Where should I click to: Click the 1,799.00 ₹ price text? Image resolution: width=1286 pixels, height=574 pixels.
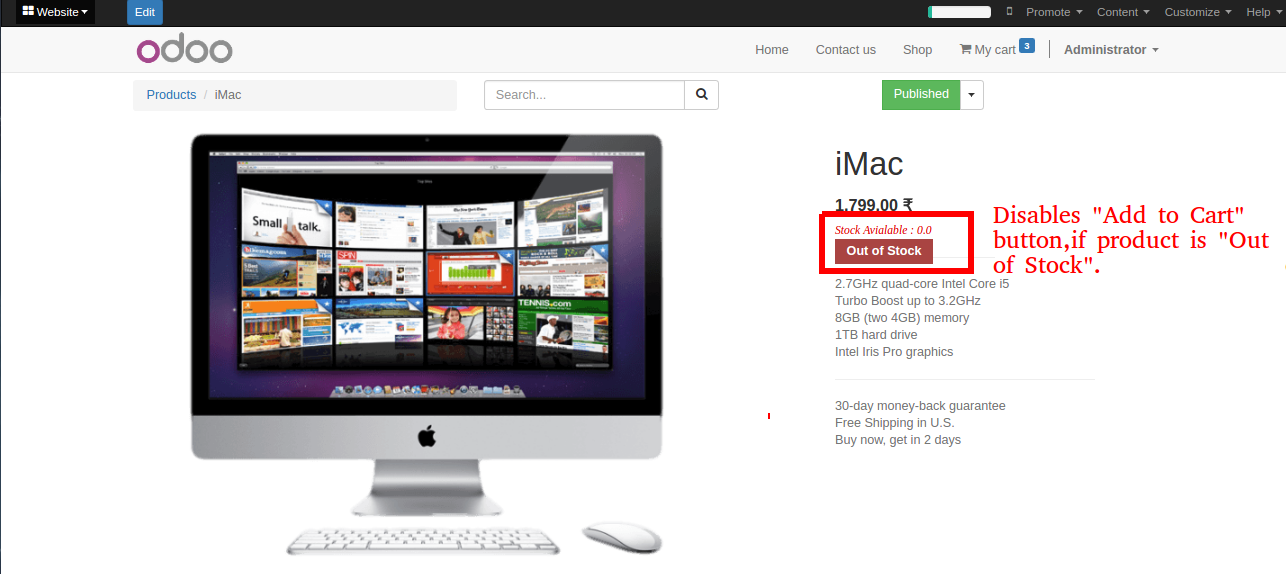(x=874, y=205)
